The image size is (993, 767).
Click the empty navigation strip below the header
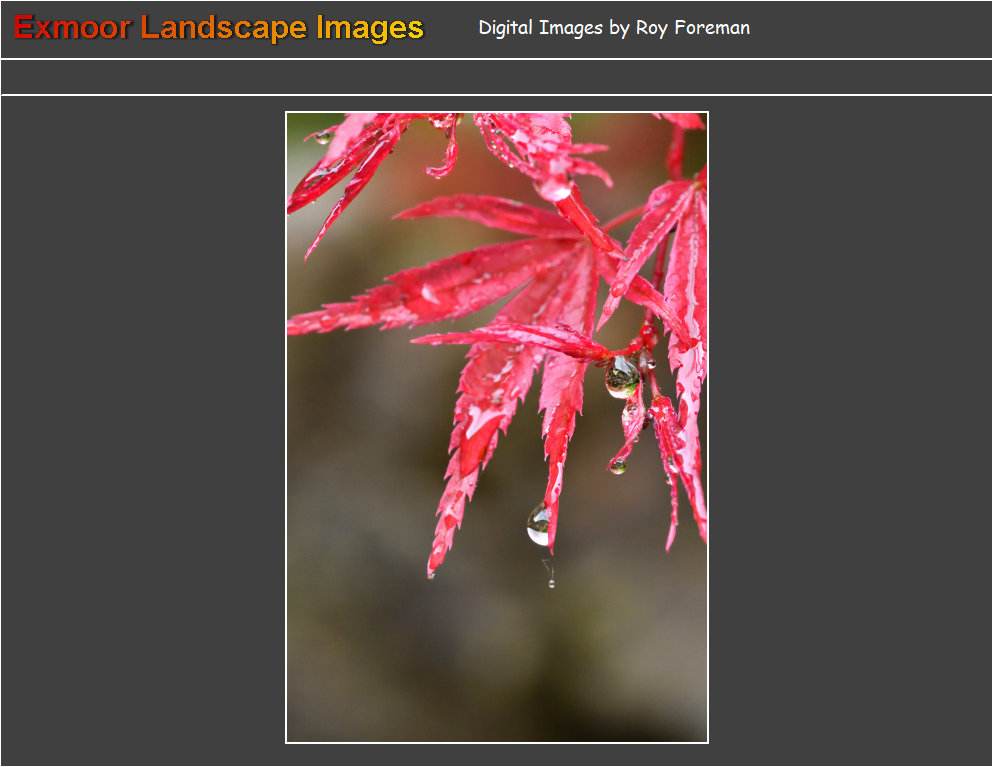(496, 77)
